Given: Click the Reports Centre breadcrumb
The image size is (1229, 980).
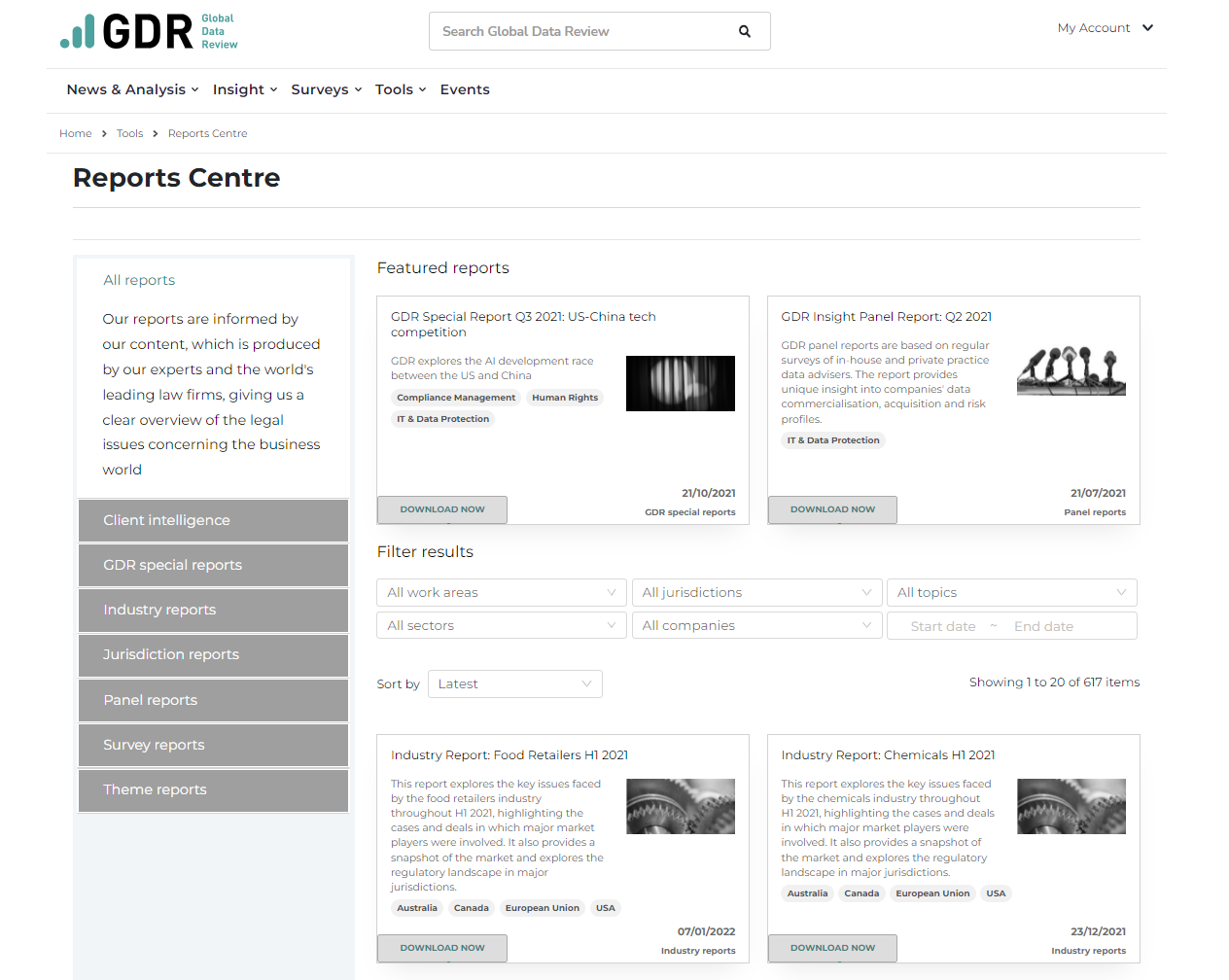Looking at the screenshot, I should coord(208,134).
